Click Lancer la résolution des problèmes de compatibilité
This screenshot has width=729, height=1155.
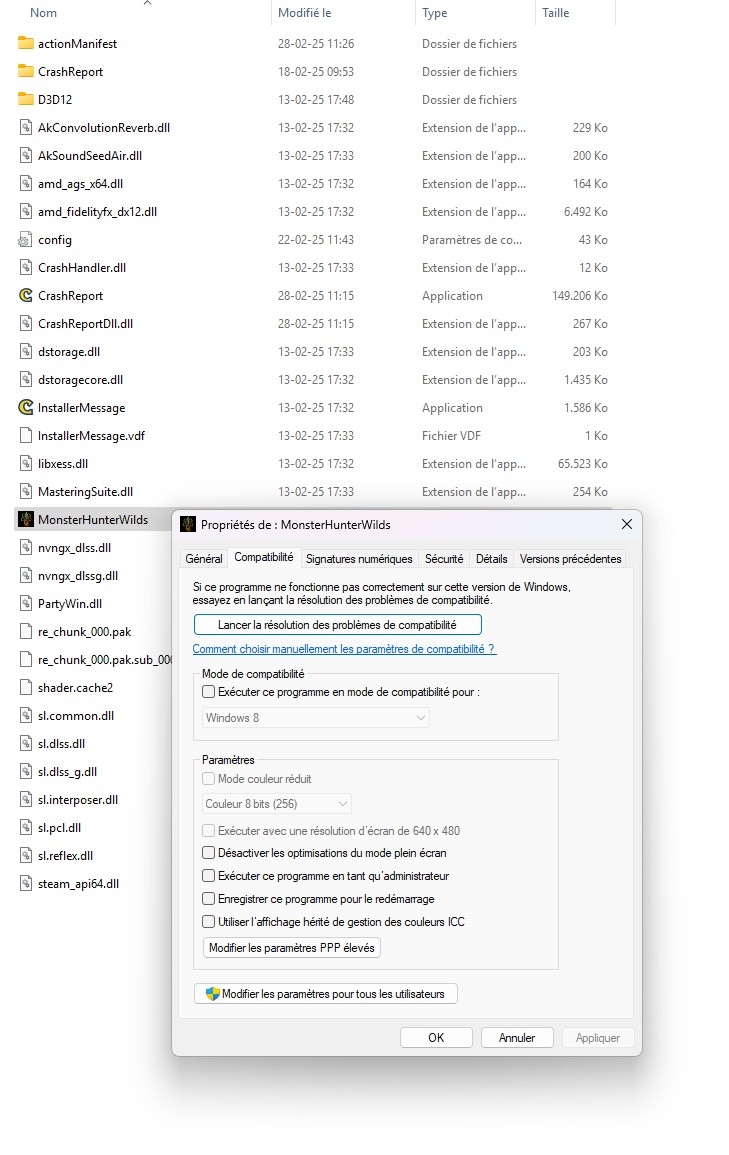tap(337, 625)
